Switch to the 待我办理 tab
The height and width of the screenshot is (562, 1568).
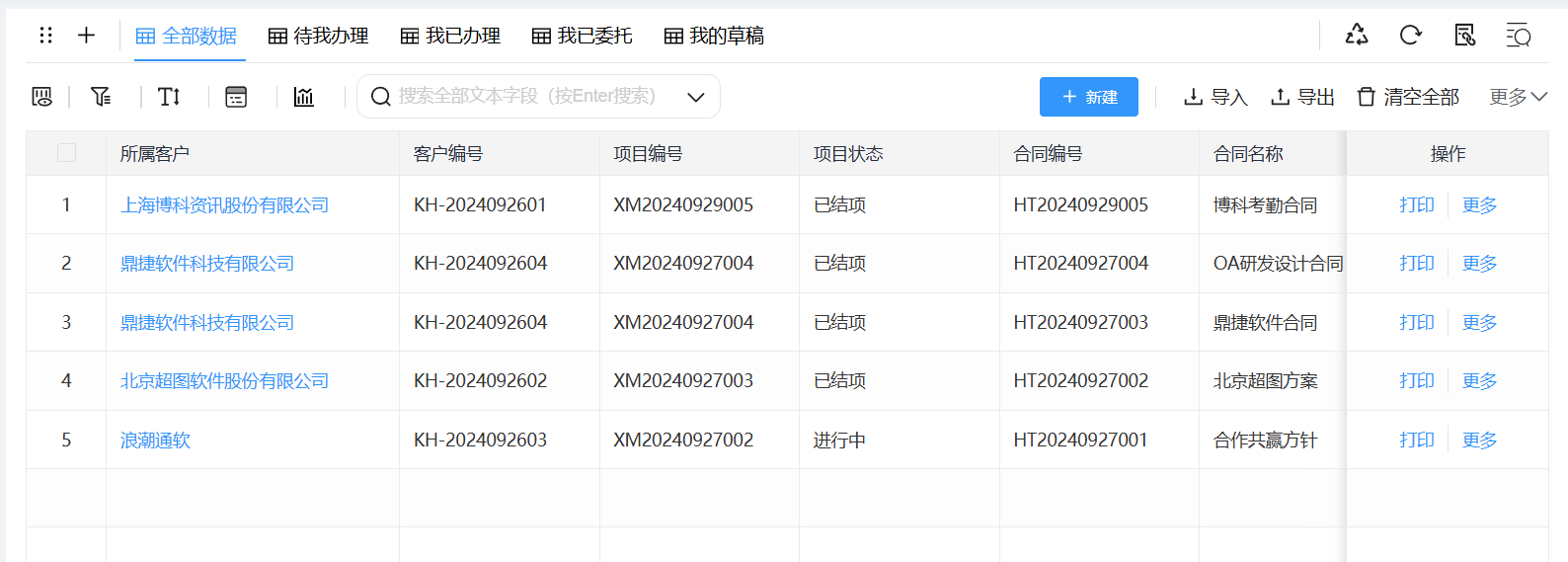(319, 37)
